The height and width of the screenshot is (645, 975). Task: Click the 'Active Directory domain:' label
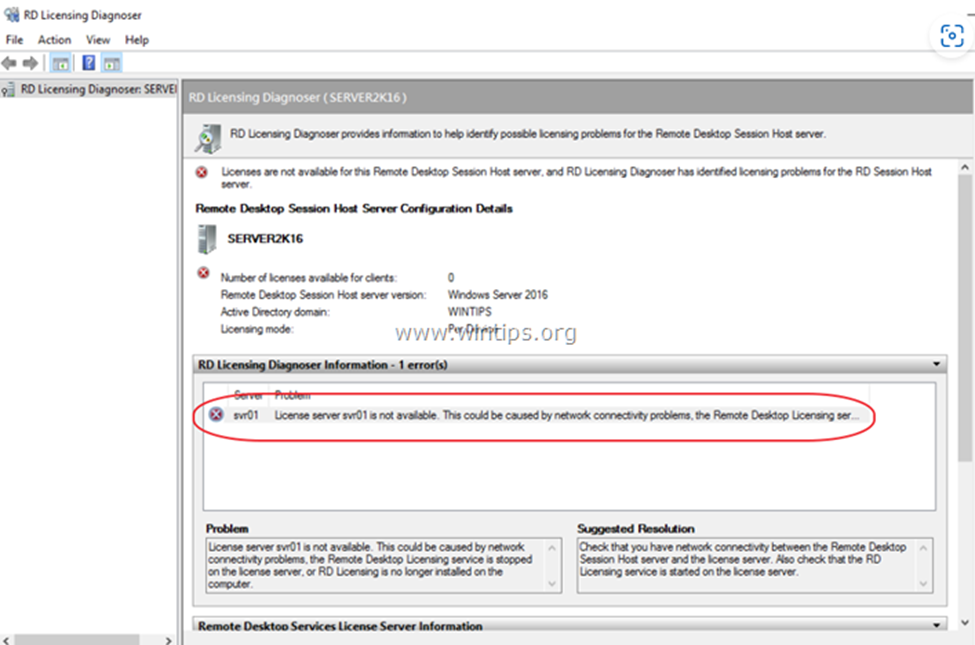pos(275,312)
